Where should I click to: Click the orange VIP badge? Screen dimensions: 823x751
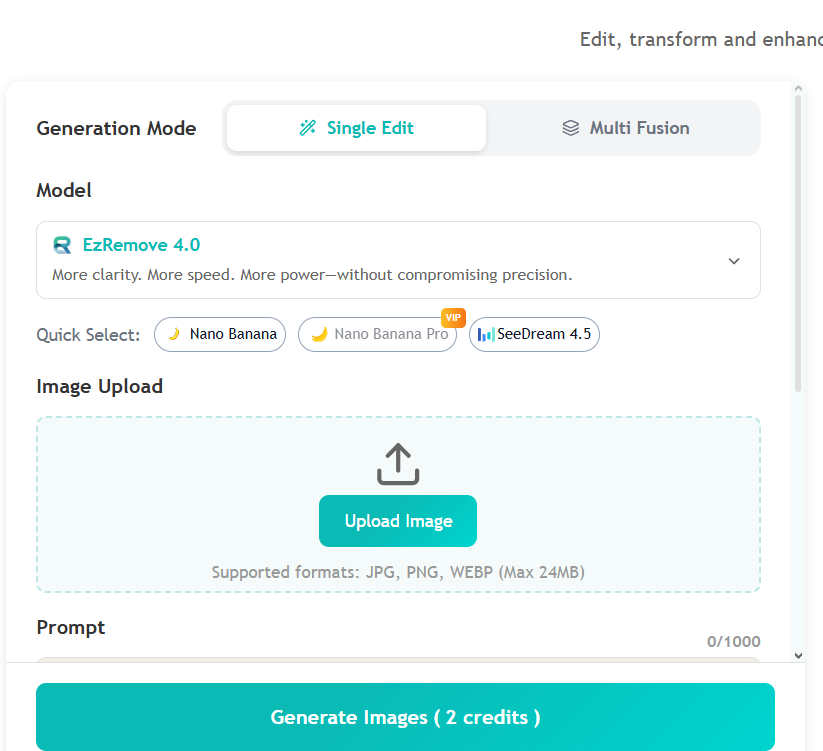pyautogui.click(x=453, y=317)
